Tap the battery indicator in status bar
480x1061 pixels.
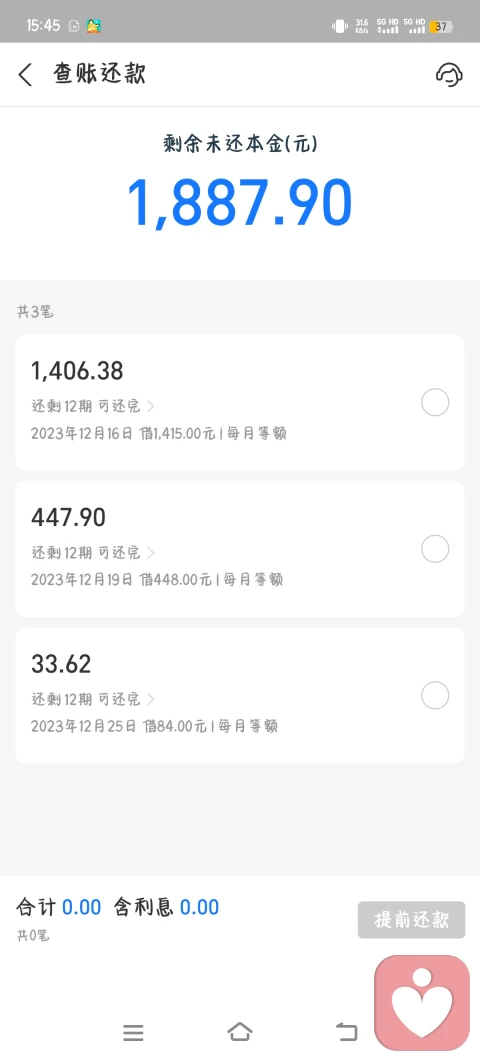coord(441,26)
